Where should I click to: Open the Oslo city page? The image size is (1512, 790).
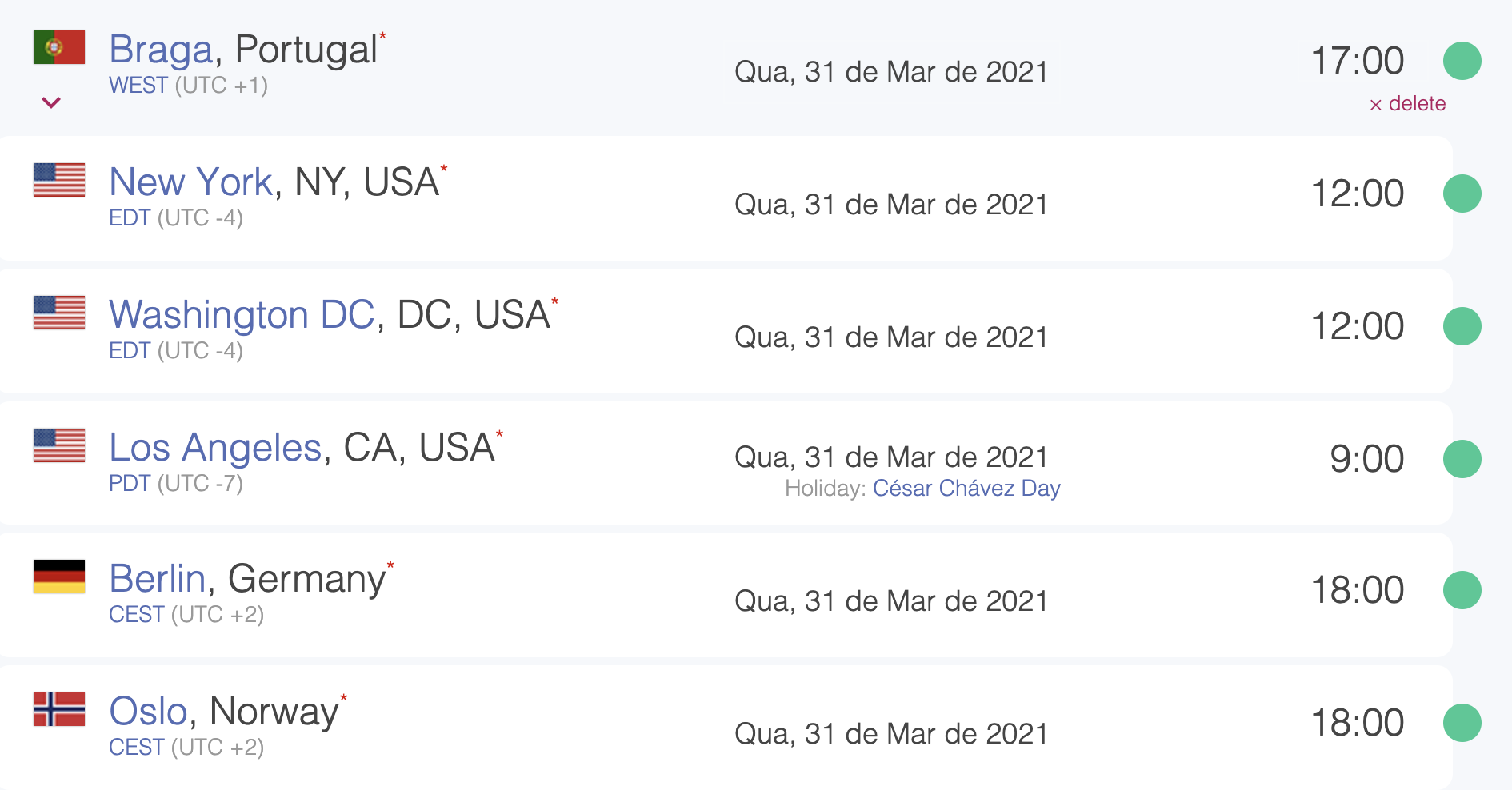[x=149, y=710]
